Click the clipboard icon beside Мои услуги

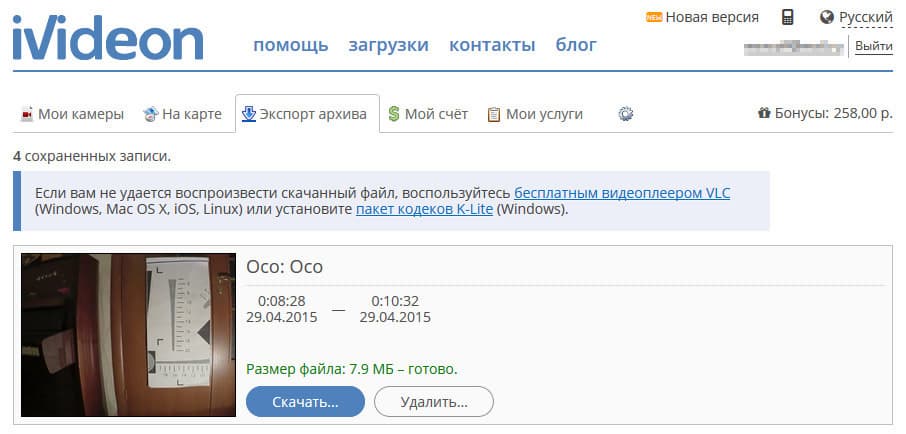[493, 114]
